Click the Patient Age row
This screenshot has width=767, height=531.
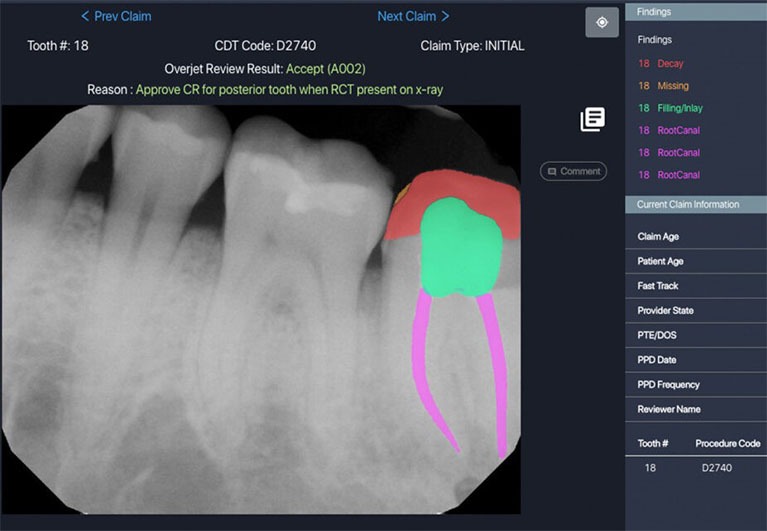(696, 261)
